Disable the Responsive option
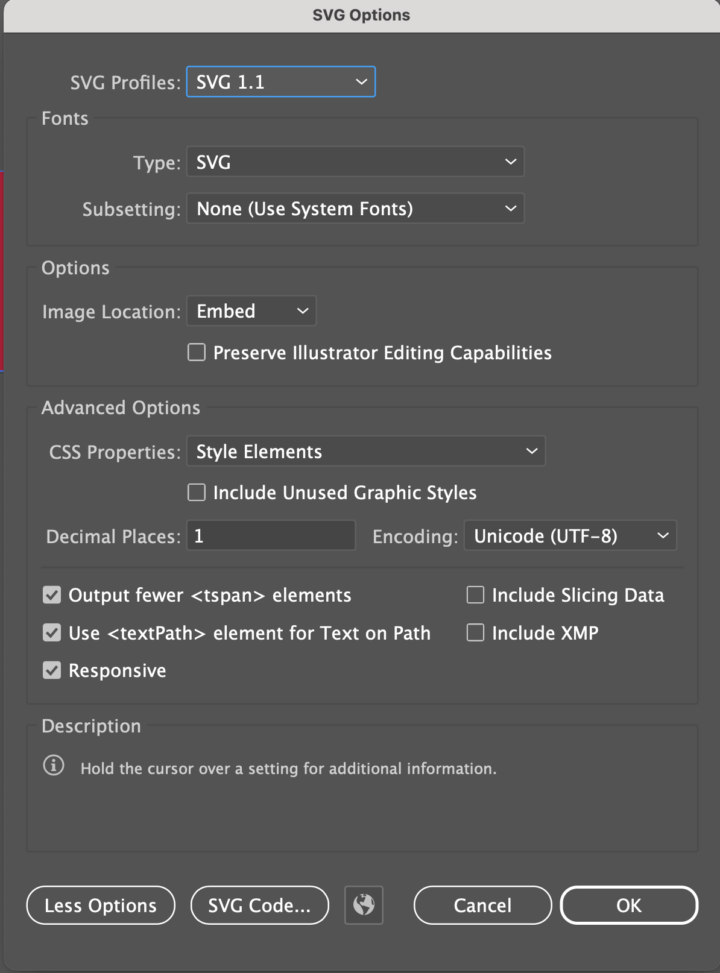 click(51, 670)
